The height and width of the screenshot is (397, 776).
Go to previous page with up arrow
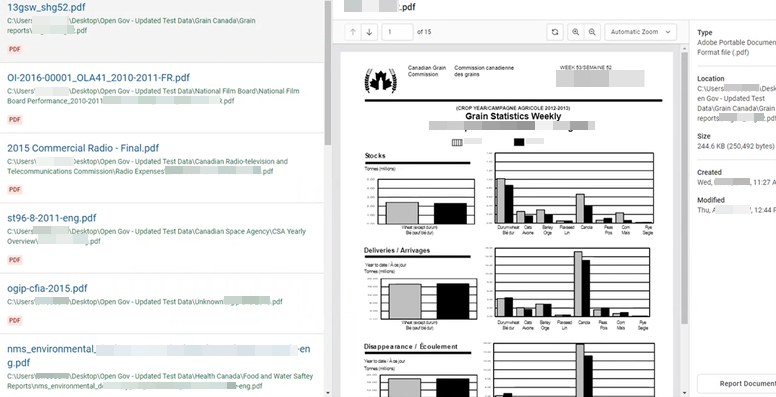pyautogui.click(x=353, y=32)
